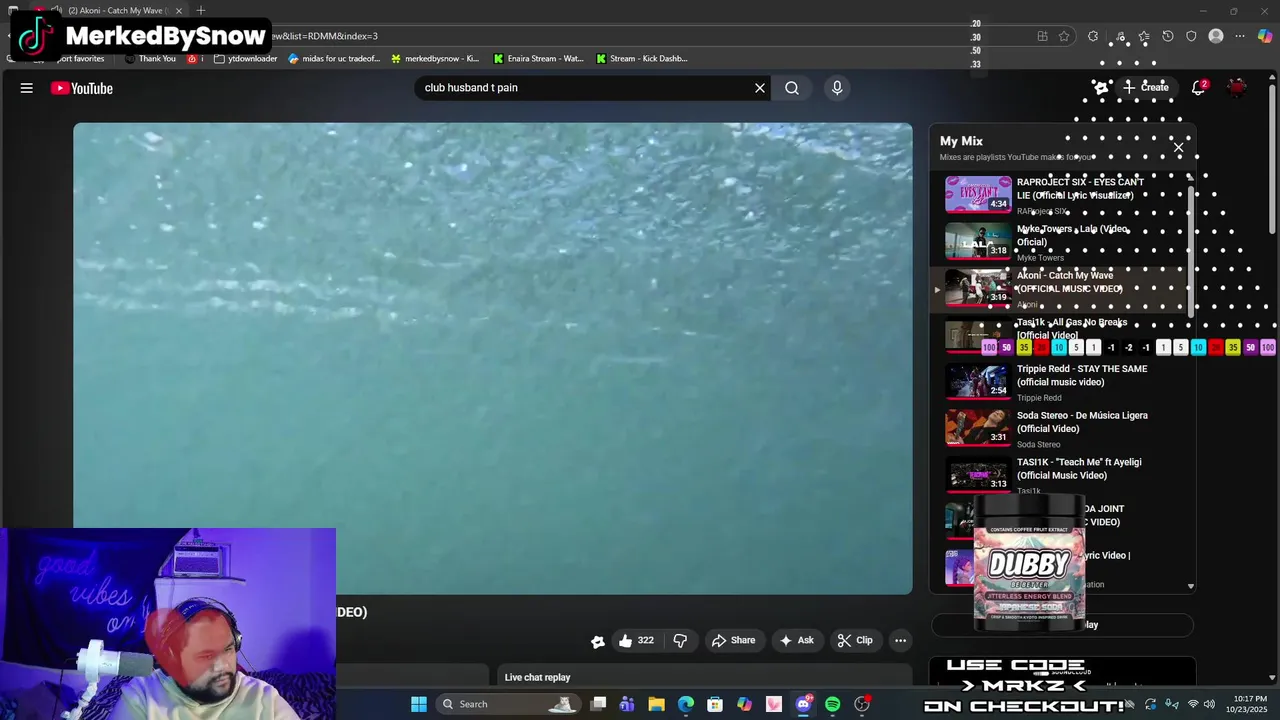Open the YouTube guide hamburger menu

27,88
